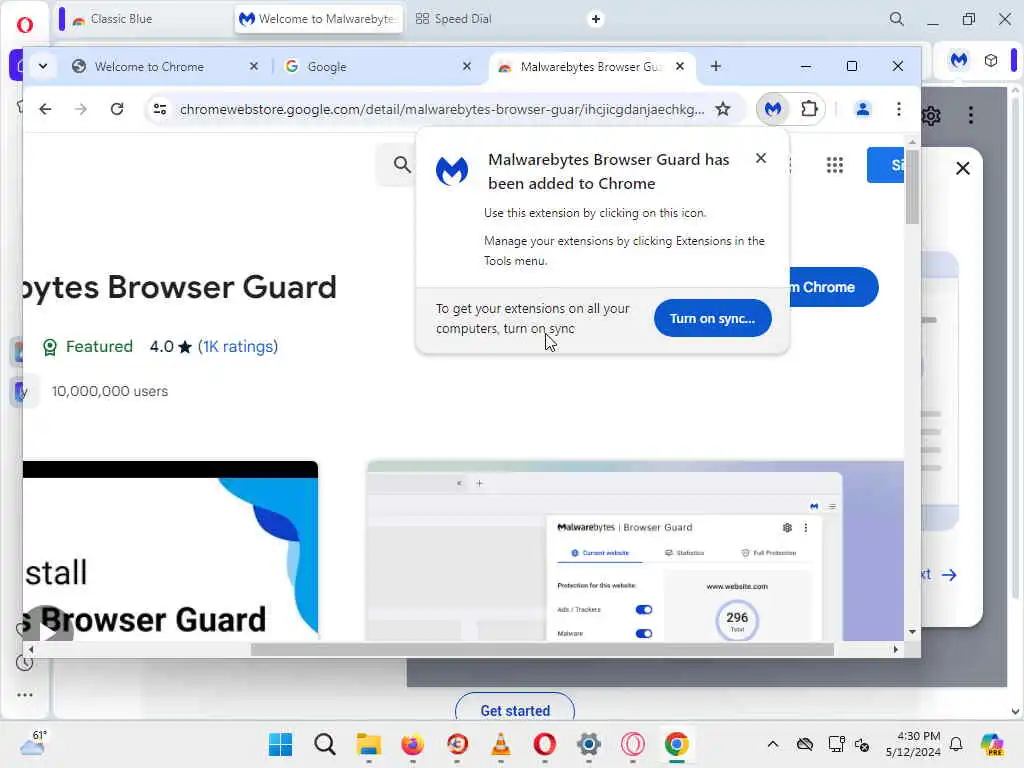This screenshot has height=768, width=1024.
Task: Bookmark this page with the star icon
Action: 722,109
